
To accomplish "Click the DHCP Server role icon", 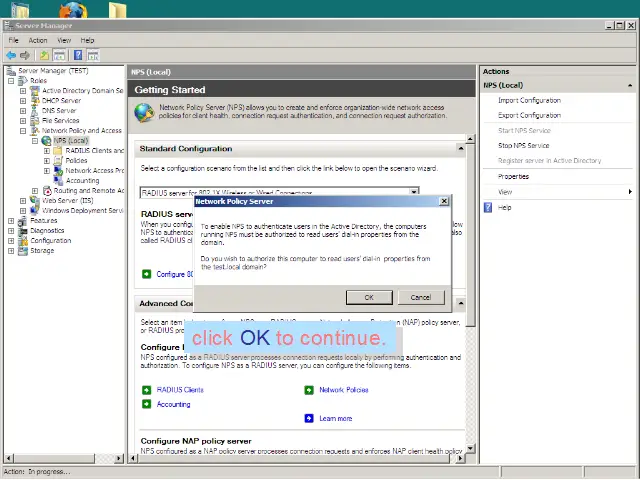I will [35, 100].
